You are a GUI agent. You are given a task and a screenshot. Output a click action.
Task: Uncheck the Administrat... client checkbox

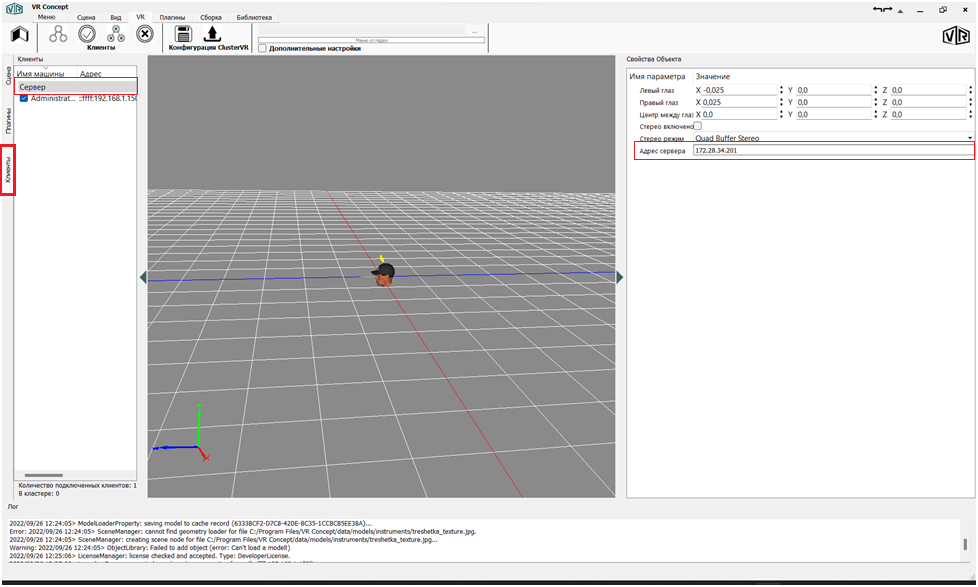(24, 99)
